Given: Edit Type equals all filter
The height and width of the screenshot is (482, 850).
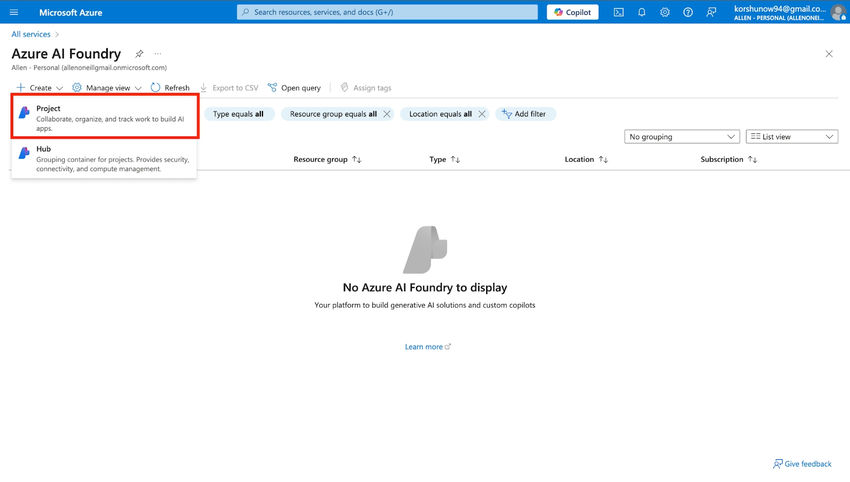Looking at the screenshot, I should (x=239, y=114).
